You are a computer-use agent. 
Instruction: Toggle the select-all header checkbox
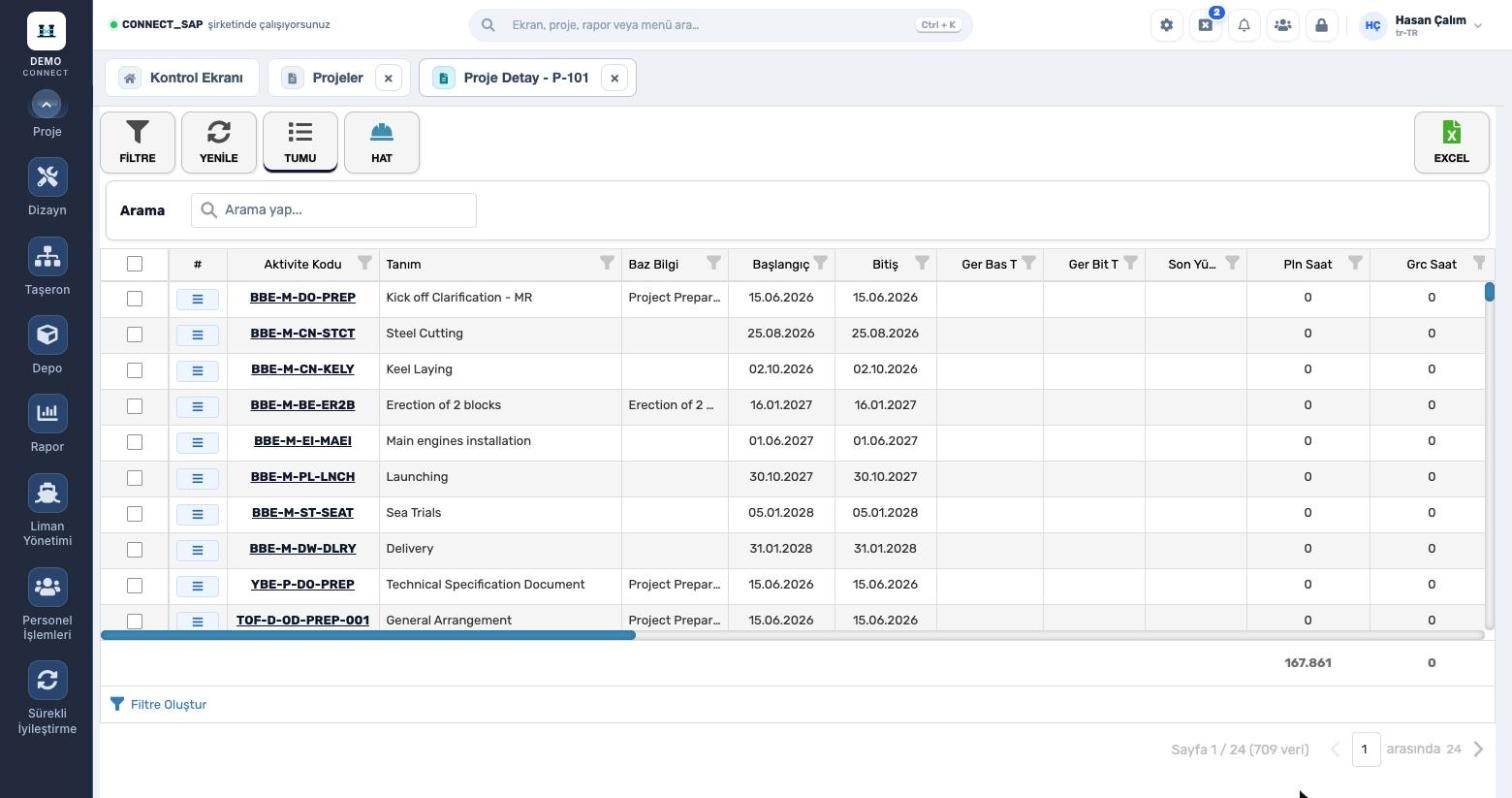(x=135, y=264)
